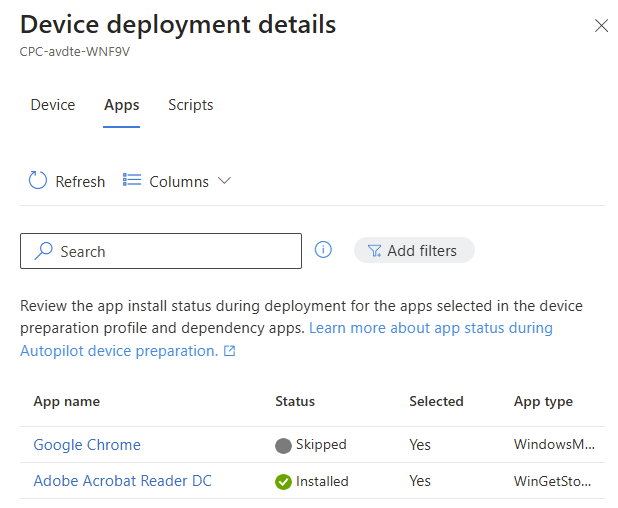Sort by Selected column header
This screenshot has width=618, height=508.
pyautogui.click(x=436, y=401)
